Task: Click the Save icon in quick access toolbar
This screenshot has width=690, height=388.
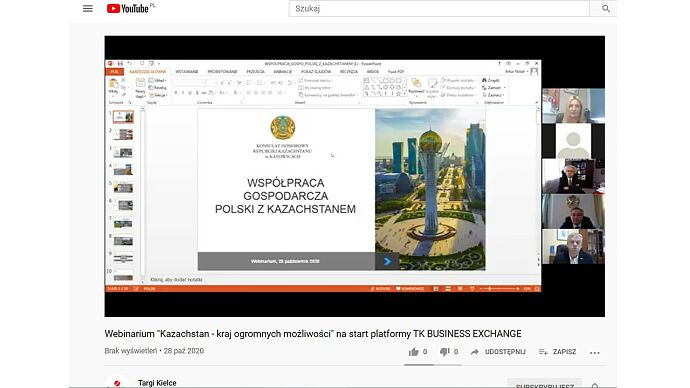Action: 120,64
